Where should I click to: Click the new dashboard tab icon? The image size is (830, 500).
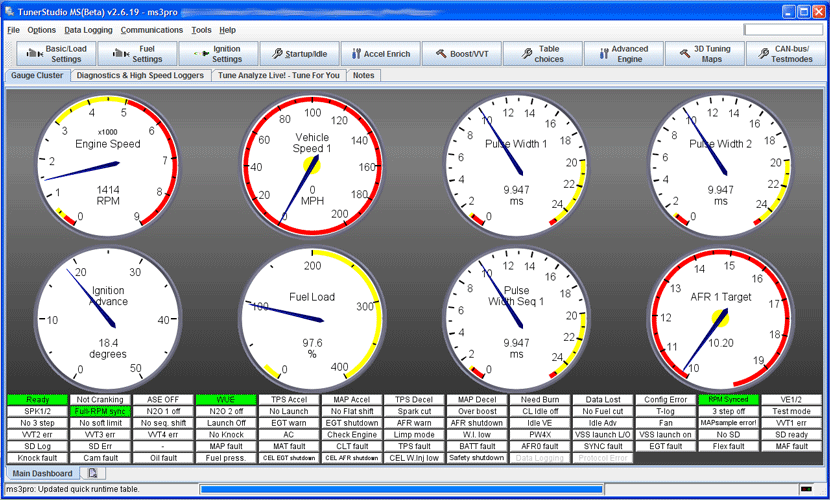point(91,473)
